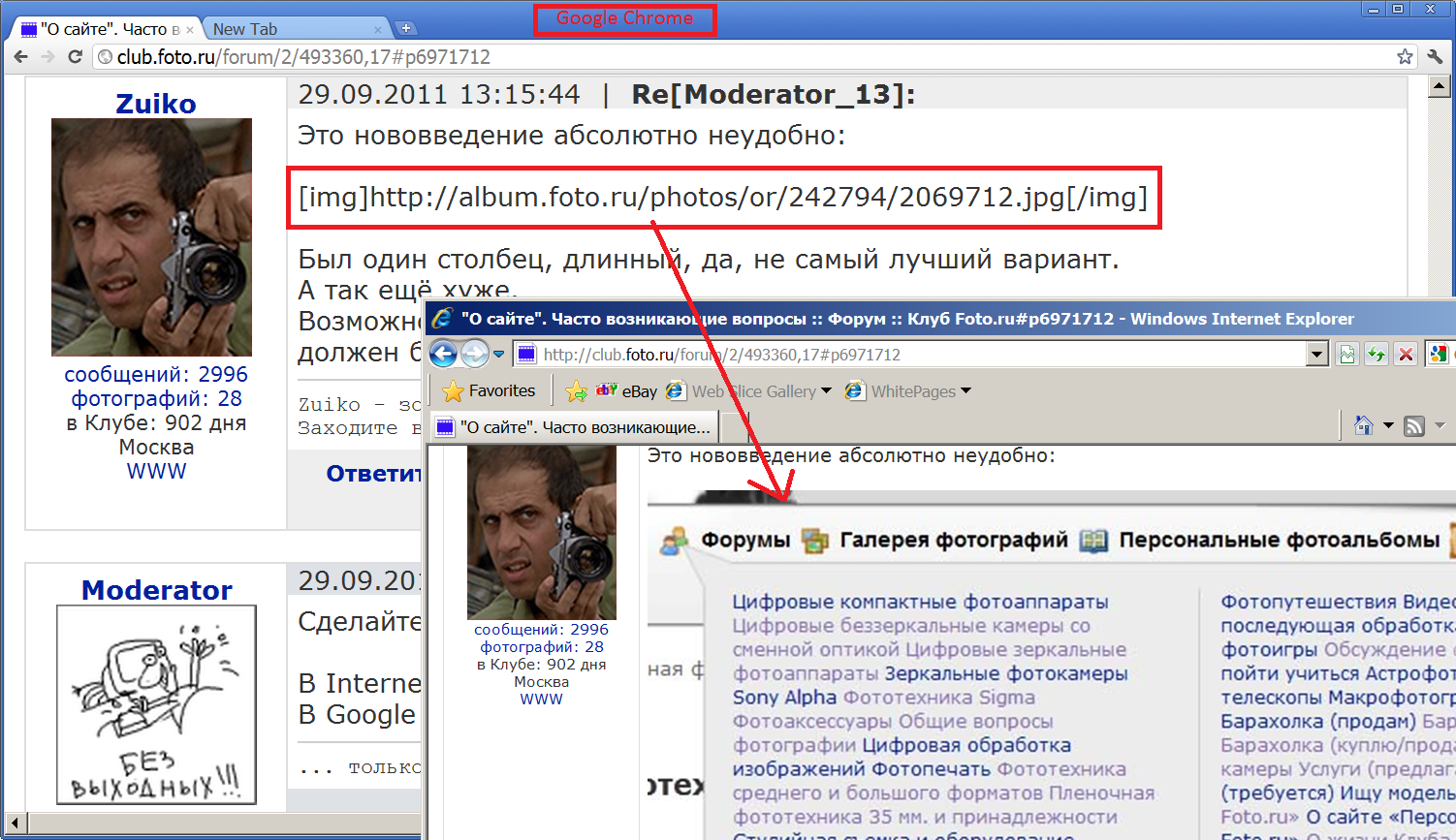The image size is (1456, 840).
Task: Open Зеркальные фотокамеры forum link
Action: (x=1006, y=673)
